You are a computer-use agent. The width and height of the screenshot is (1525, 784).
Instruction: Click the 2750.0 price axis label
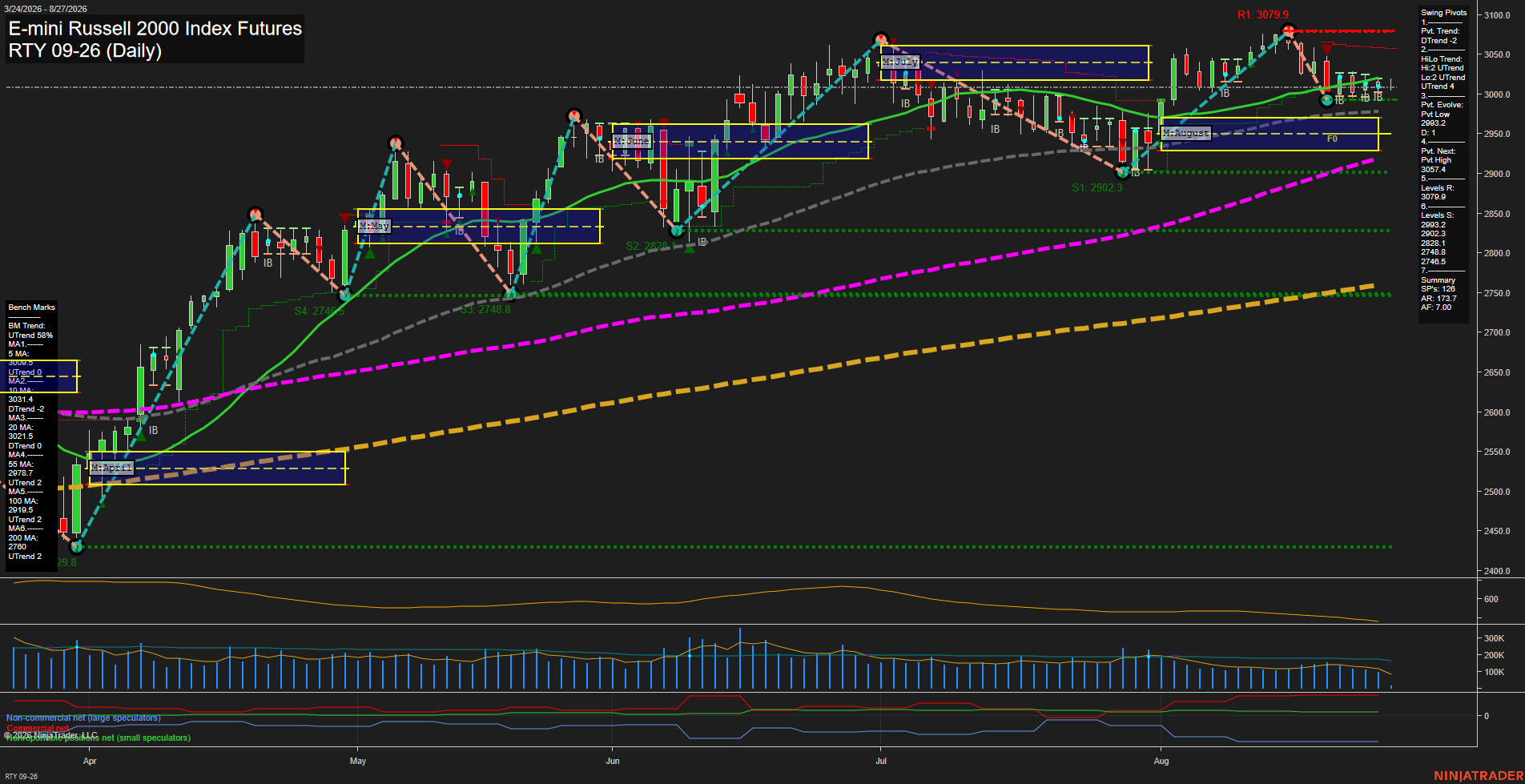pyautogui.click(x=1496, y=293)
